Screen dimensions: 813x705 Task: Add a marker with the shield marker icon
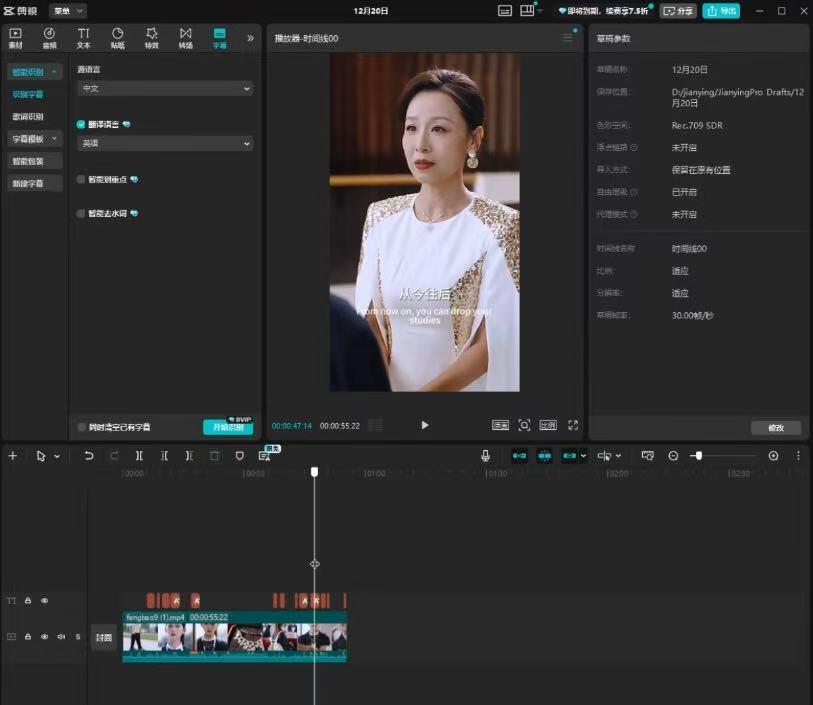240,456
